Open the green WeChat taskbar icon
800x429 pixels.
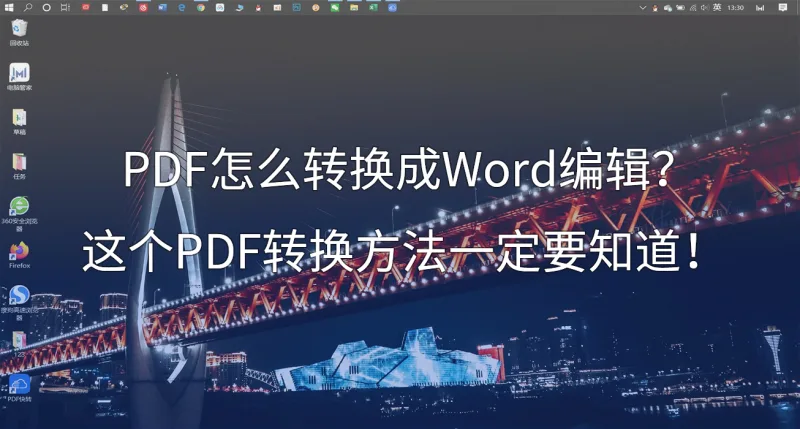click(x=335, y=8)
